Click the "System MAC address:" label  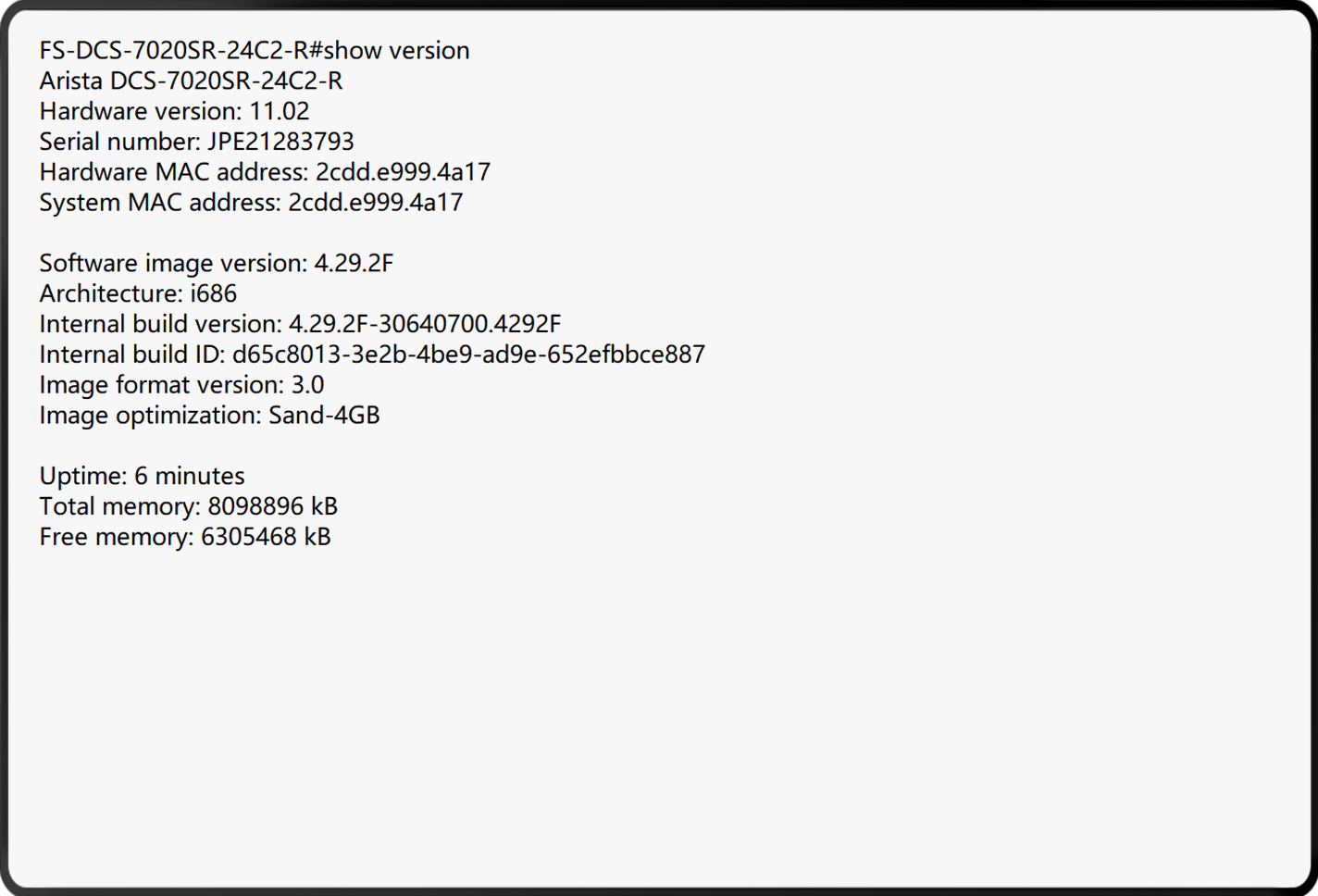(159, 203)
